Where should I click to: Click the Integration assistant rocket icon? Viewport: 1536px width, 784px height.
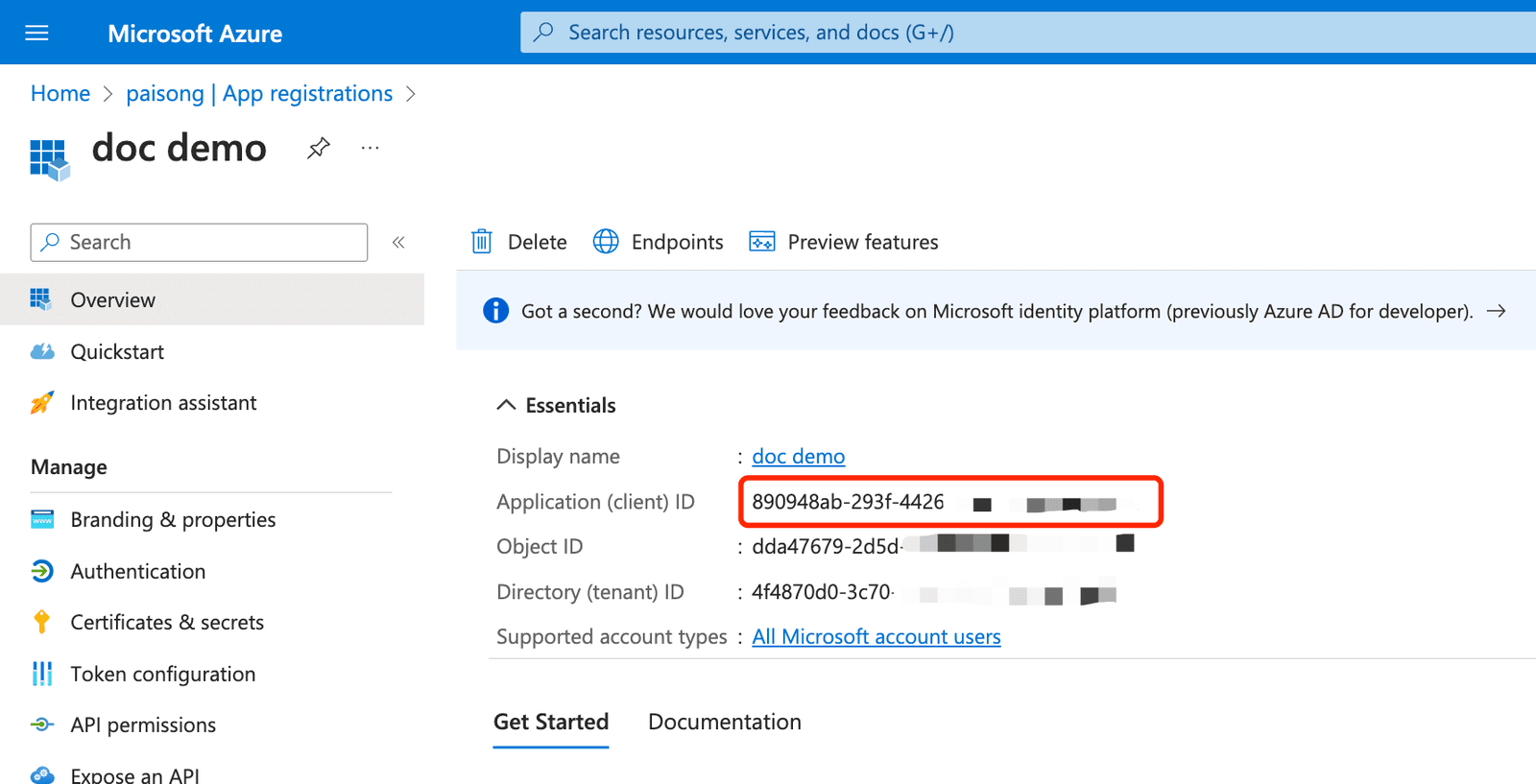point(42,403)
